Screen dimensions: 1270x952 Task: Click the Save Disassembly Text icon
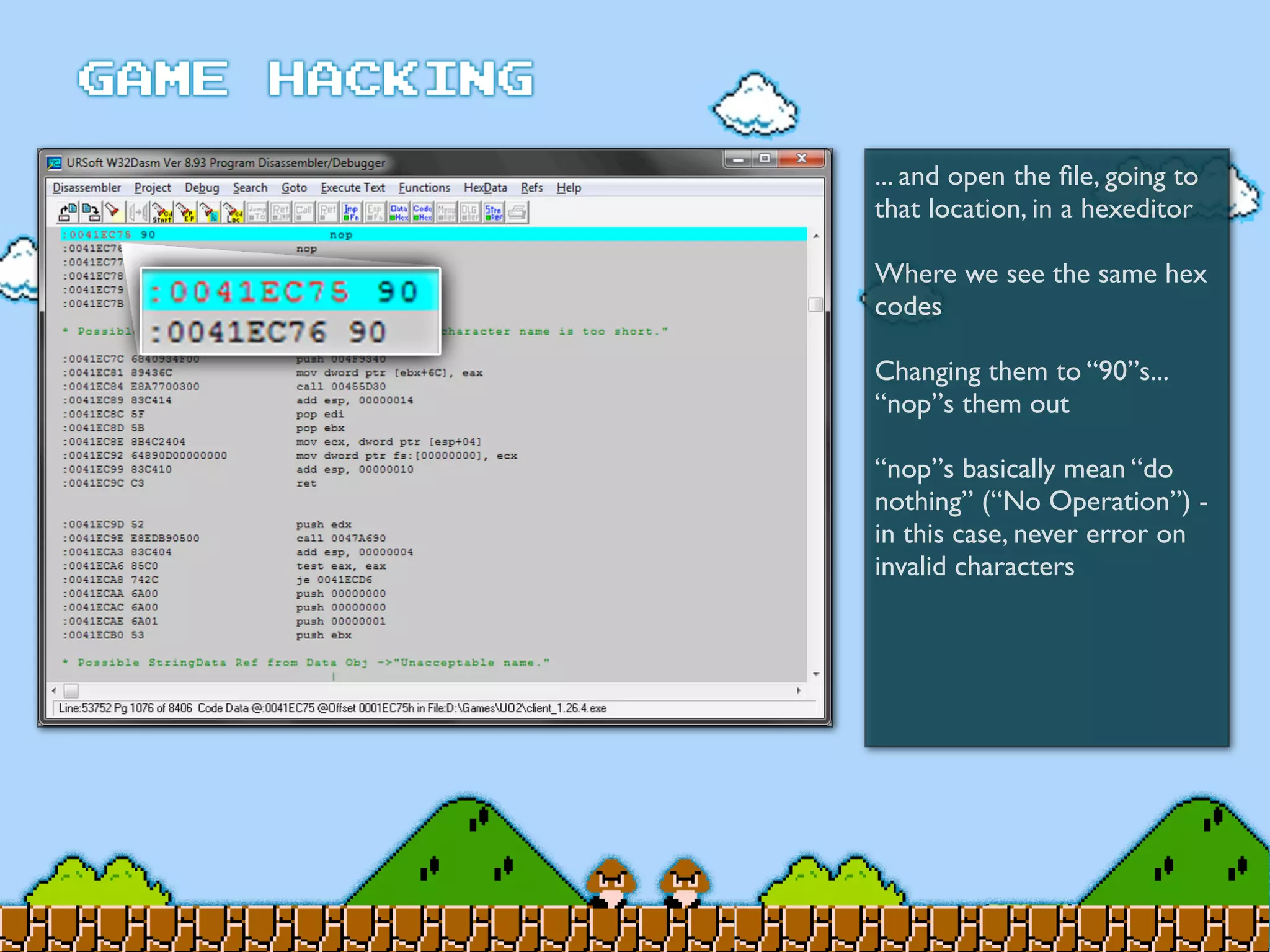pyautogui.click(x=91, y=213)
